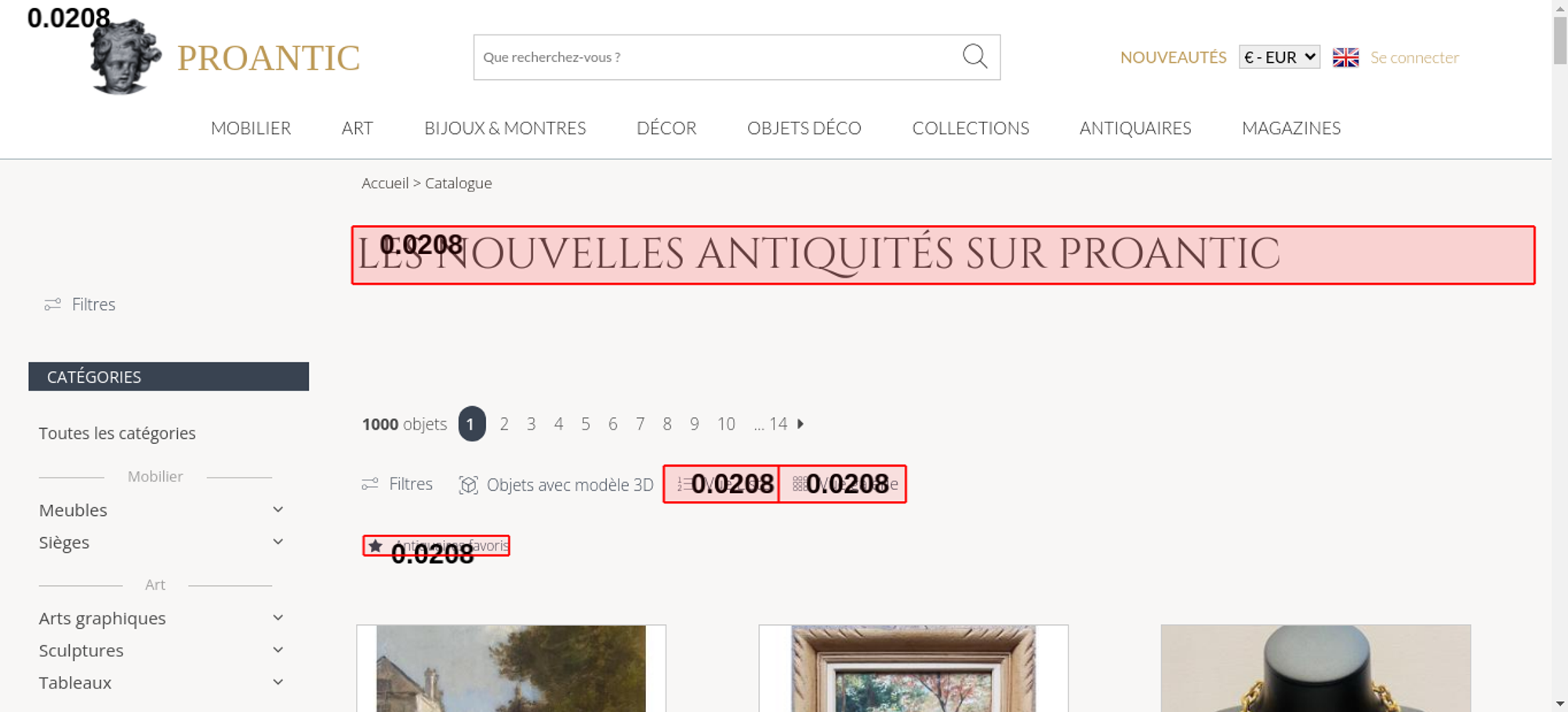1568x712 pixels.
Task: Open the first painting thumbnail
Action: 511,668
